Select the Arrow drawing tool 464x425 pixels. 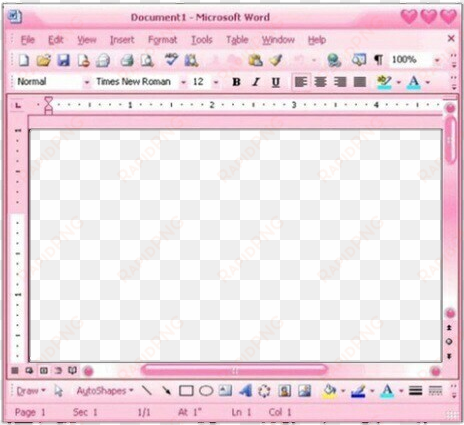[x=166, y=391]
